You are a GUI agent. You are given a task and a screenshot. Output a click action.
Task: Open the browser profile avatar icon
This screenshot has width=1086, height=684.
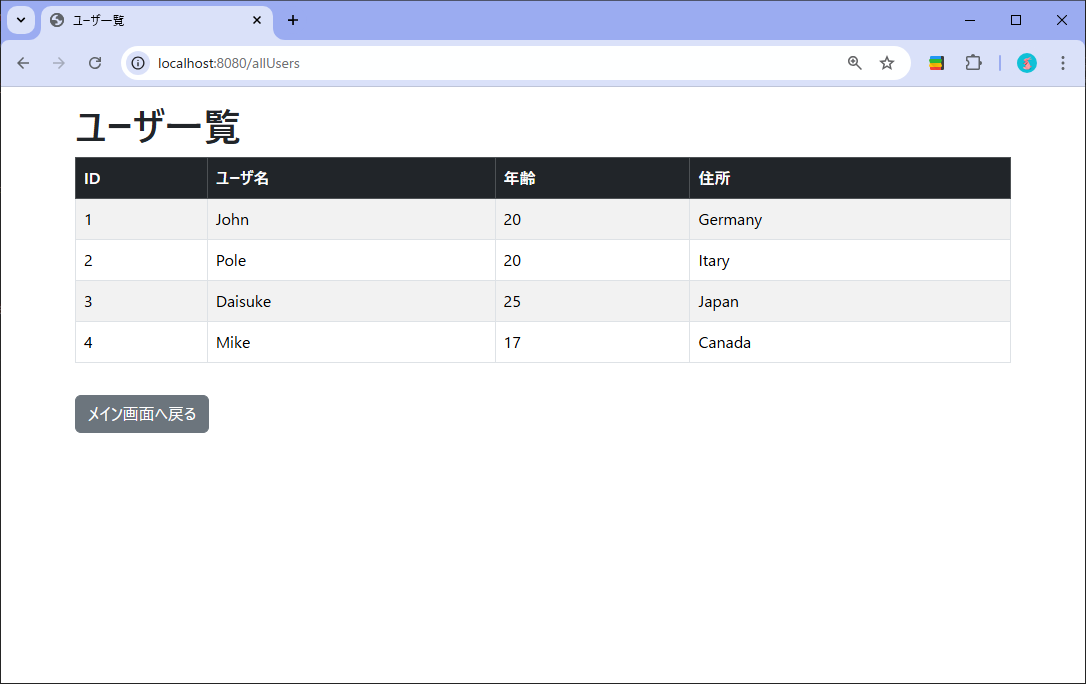[1027, 63]
